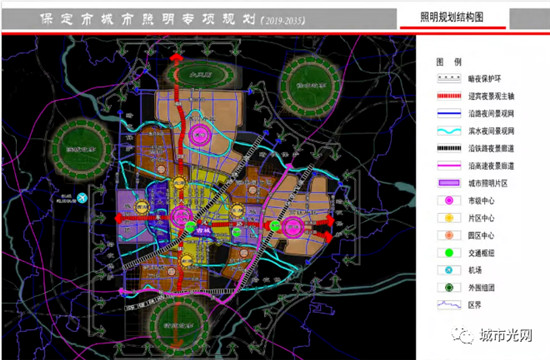Select the 暗夜保护环 dotted legend sample
This screenshot has width=550, height=360.
(449, 78)
